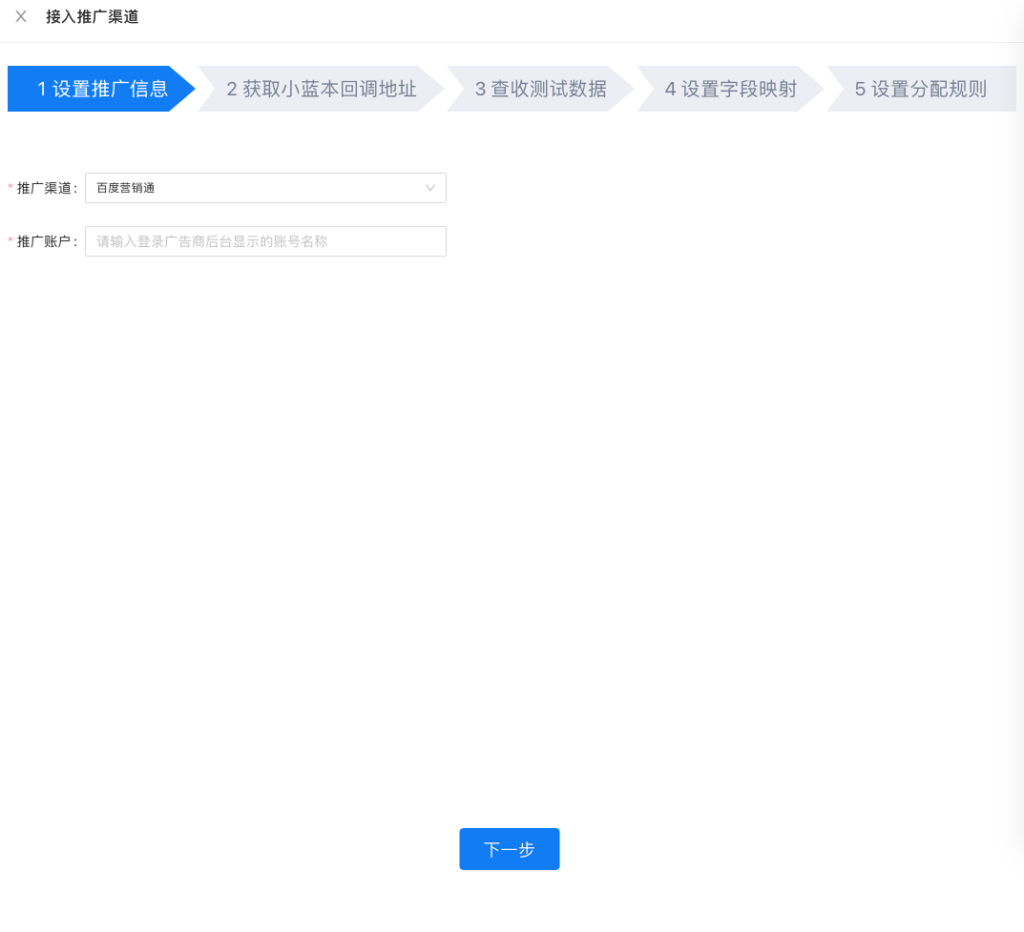The width and height of the screenshot is (1024, 932).
Task: Click the number 2 in the step bar
Action: [232, 89]
